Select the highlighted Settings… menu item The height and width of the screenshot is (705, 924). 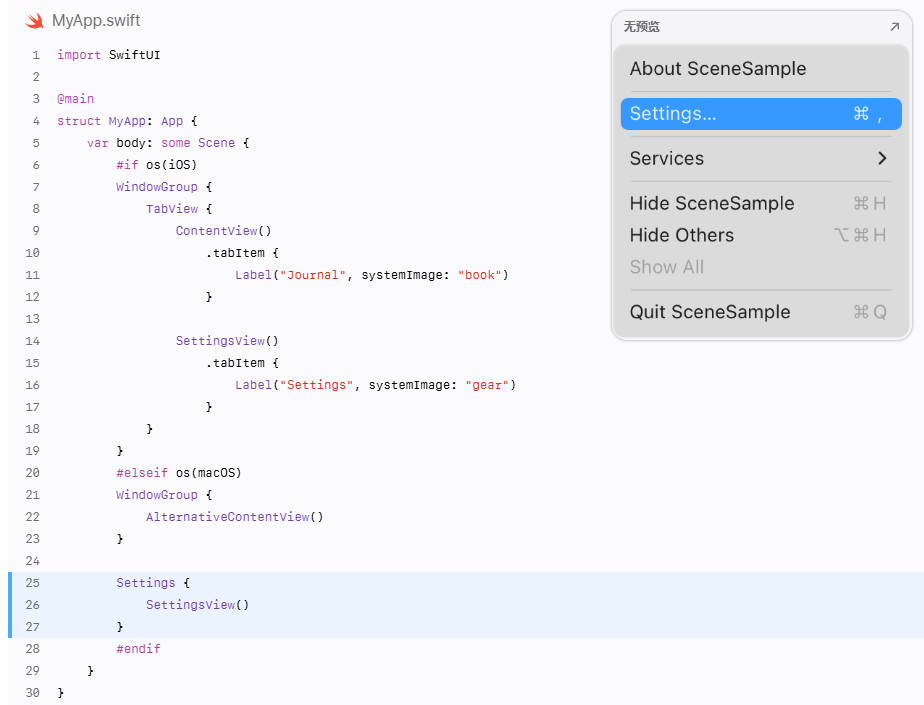click(x=761, y=114)
